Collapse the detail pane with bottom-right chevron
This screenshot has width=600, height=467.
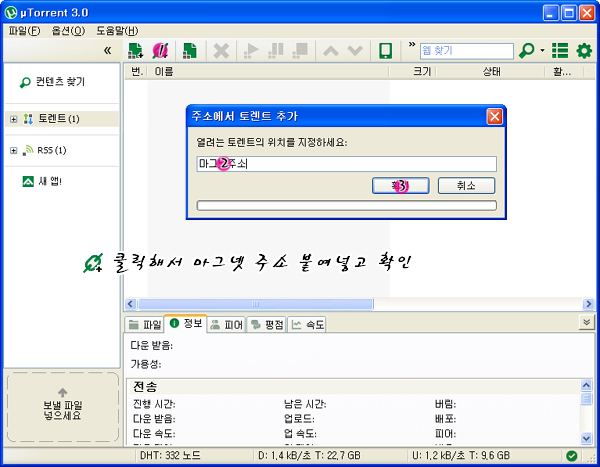[586, 323]
